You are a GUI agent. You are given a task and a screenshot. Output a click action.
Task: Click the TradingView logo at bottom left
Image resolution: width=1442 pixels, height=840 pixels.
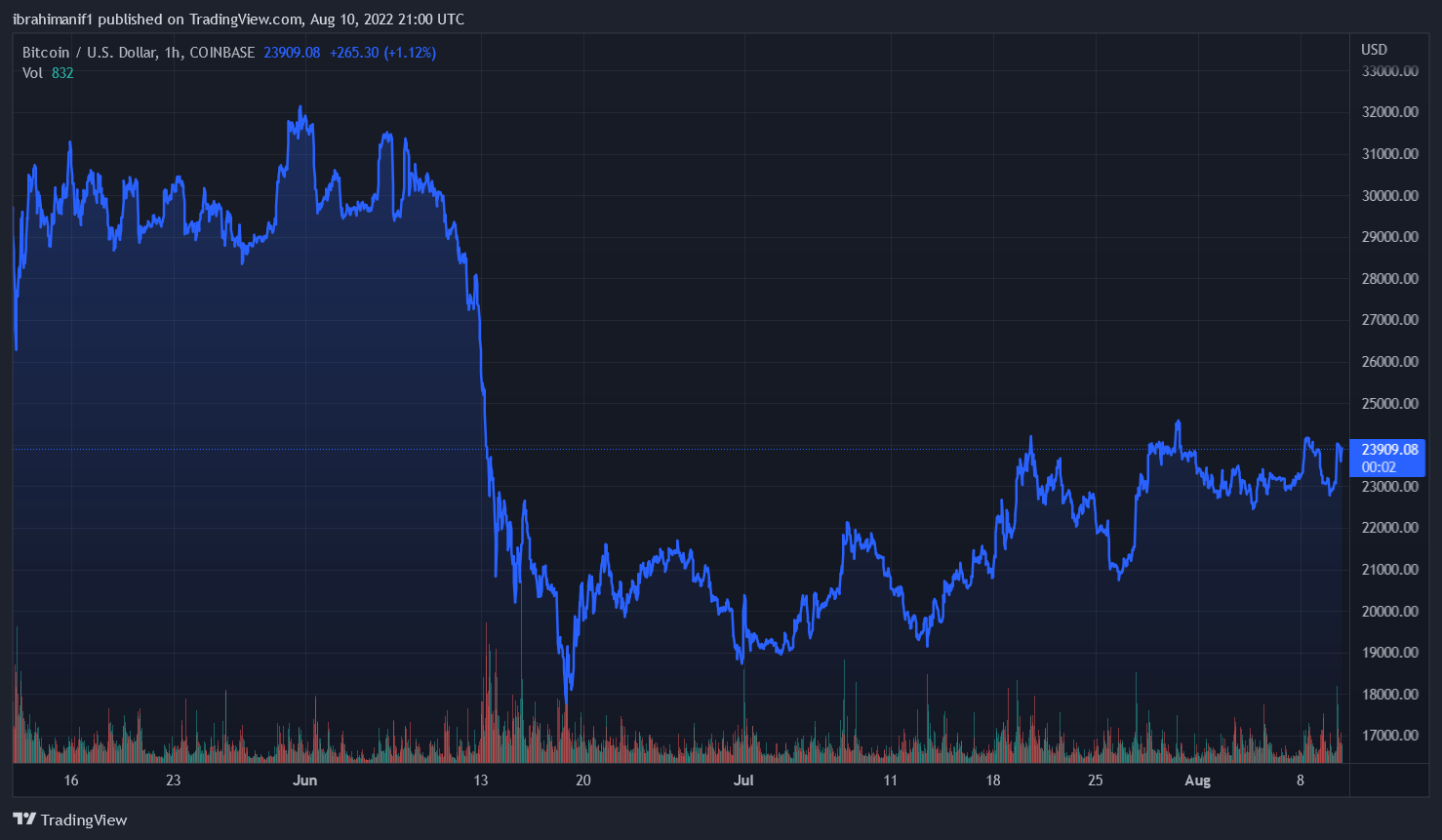point(70,820)
